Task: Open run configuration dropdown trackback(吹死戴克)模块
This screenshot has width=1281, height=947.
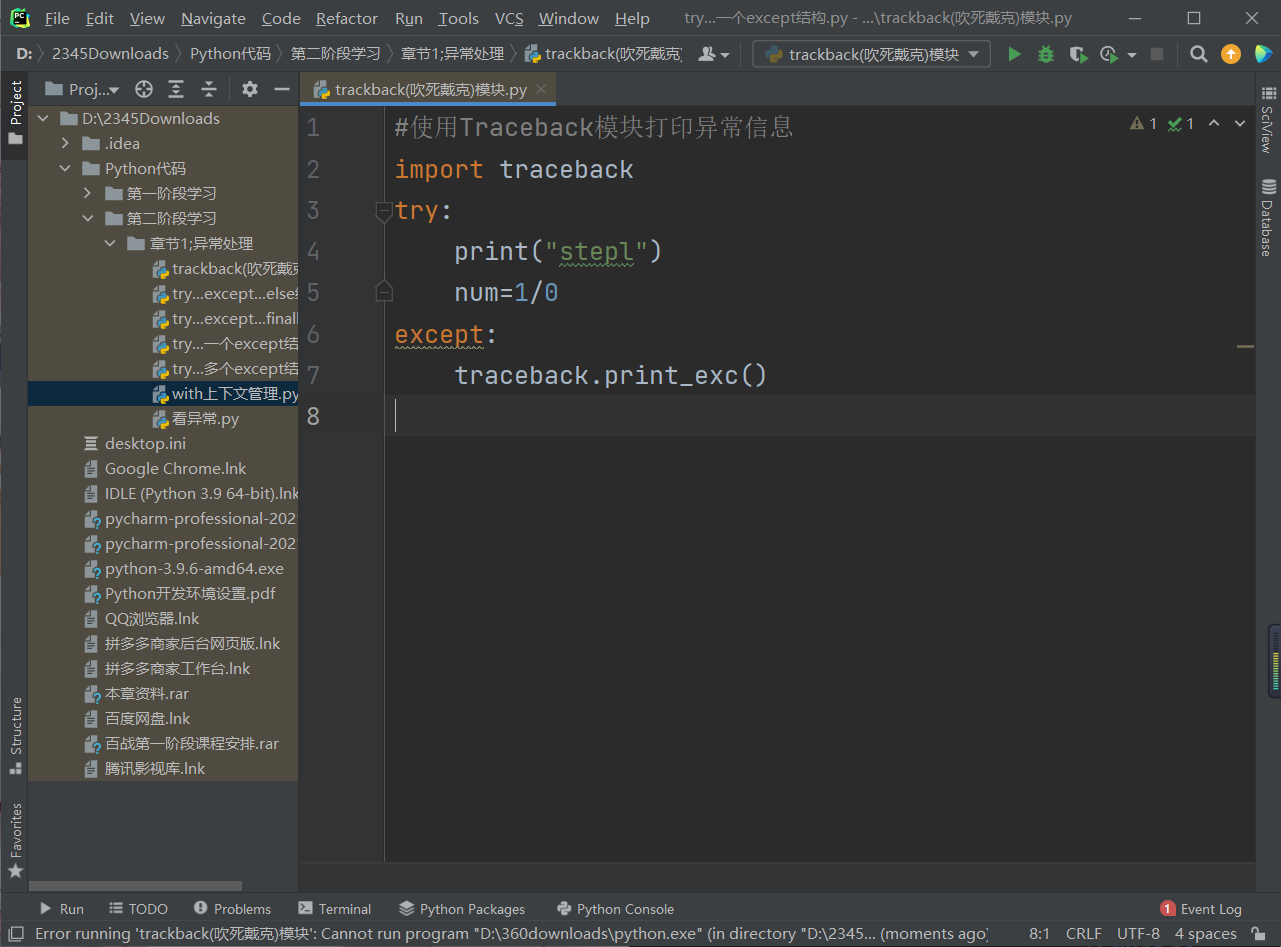Action: pos(871,55)
